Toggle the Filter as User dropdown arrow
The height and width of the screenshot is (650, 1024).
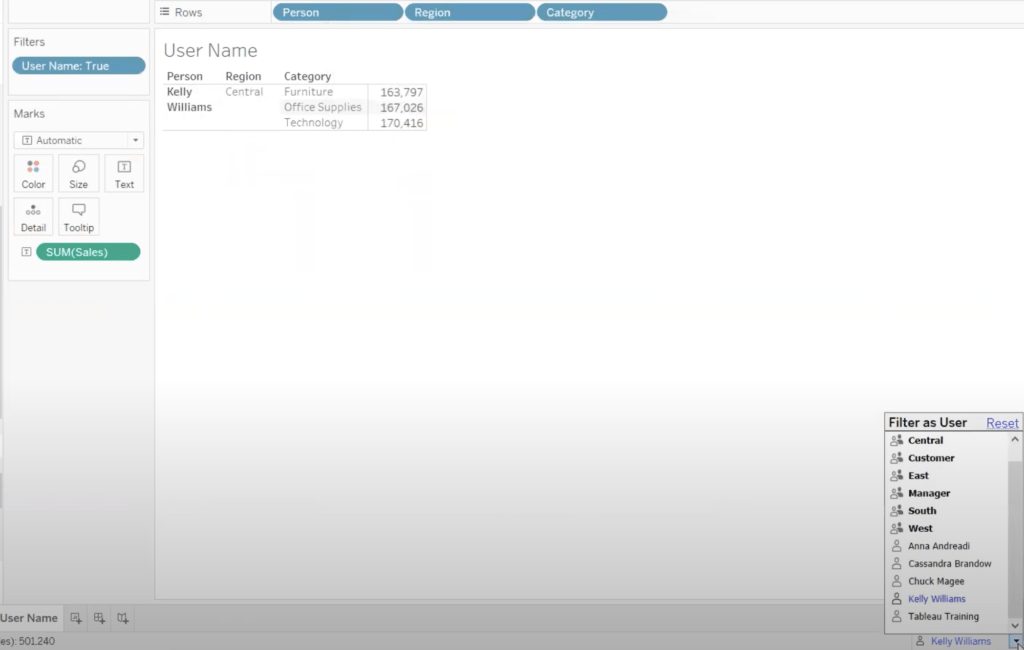[x=1015, y=642]
